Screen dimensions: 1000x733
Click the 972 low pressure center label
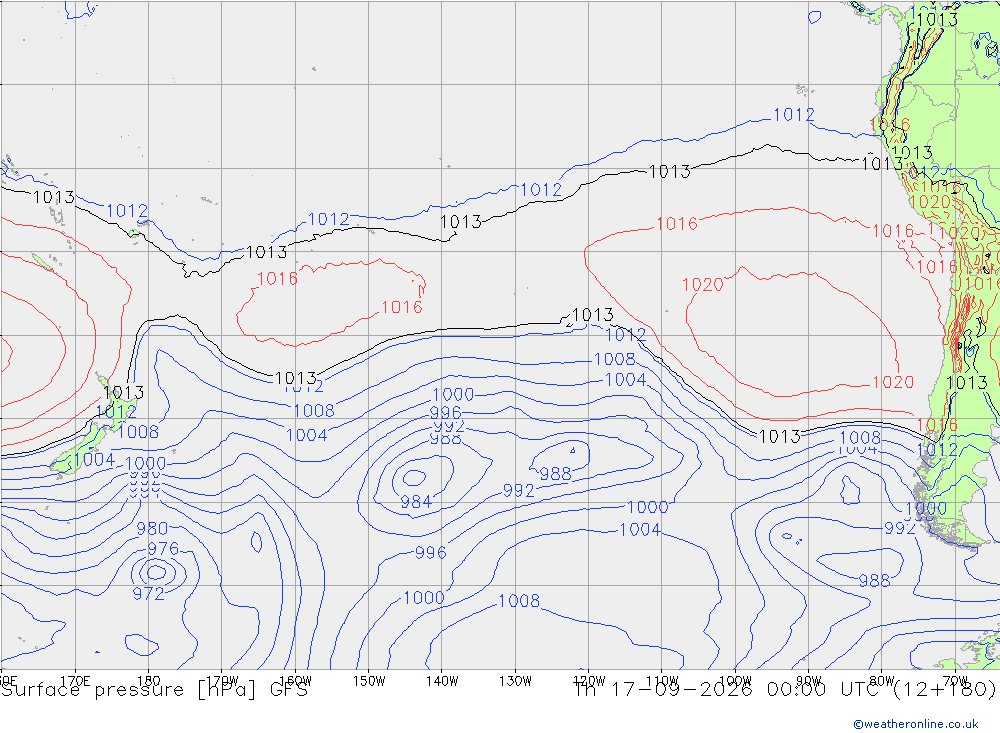[149, 594]
